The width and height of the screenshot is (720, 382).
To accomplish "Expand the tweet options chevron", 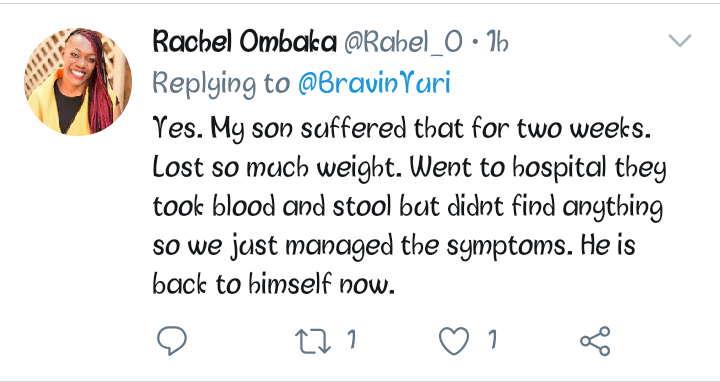I will point(680,40).
